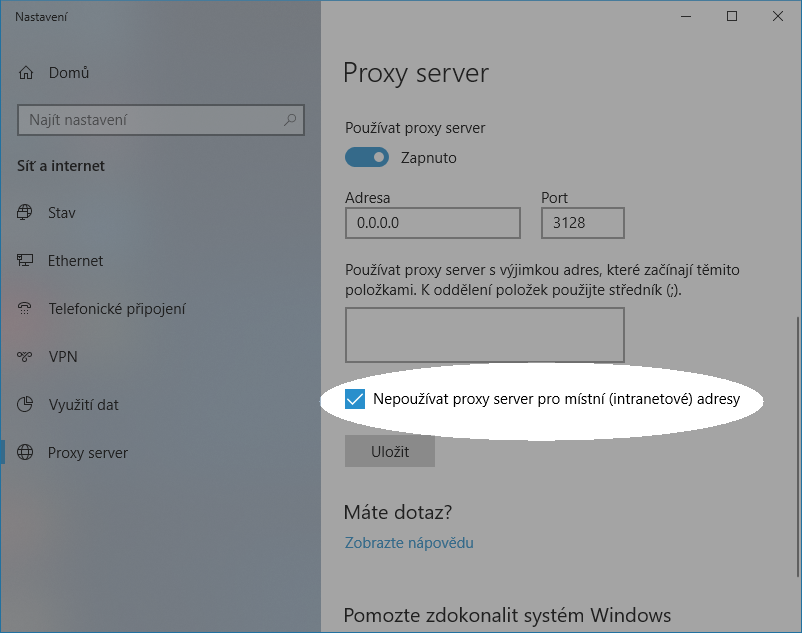Screen dimensions: 802x633
Task: Open Telefonické připojení via its phone icon
Action: point(23,308)
